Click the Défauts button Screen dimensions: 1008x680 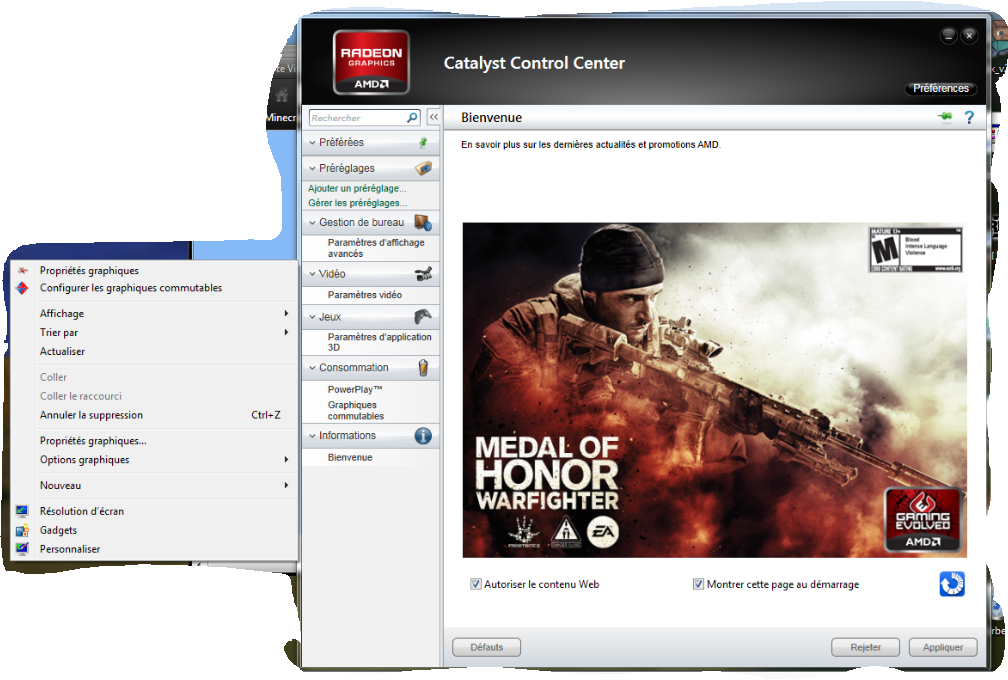tap(487, 647)
